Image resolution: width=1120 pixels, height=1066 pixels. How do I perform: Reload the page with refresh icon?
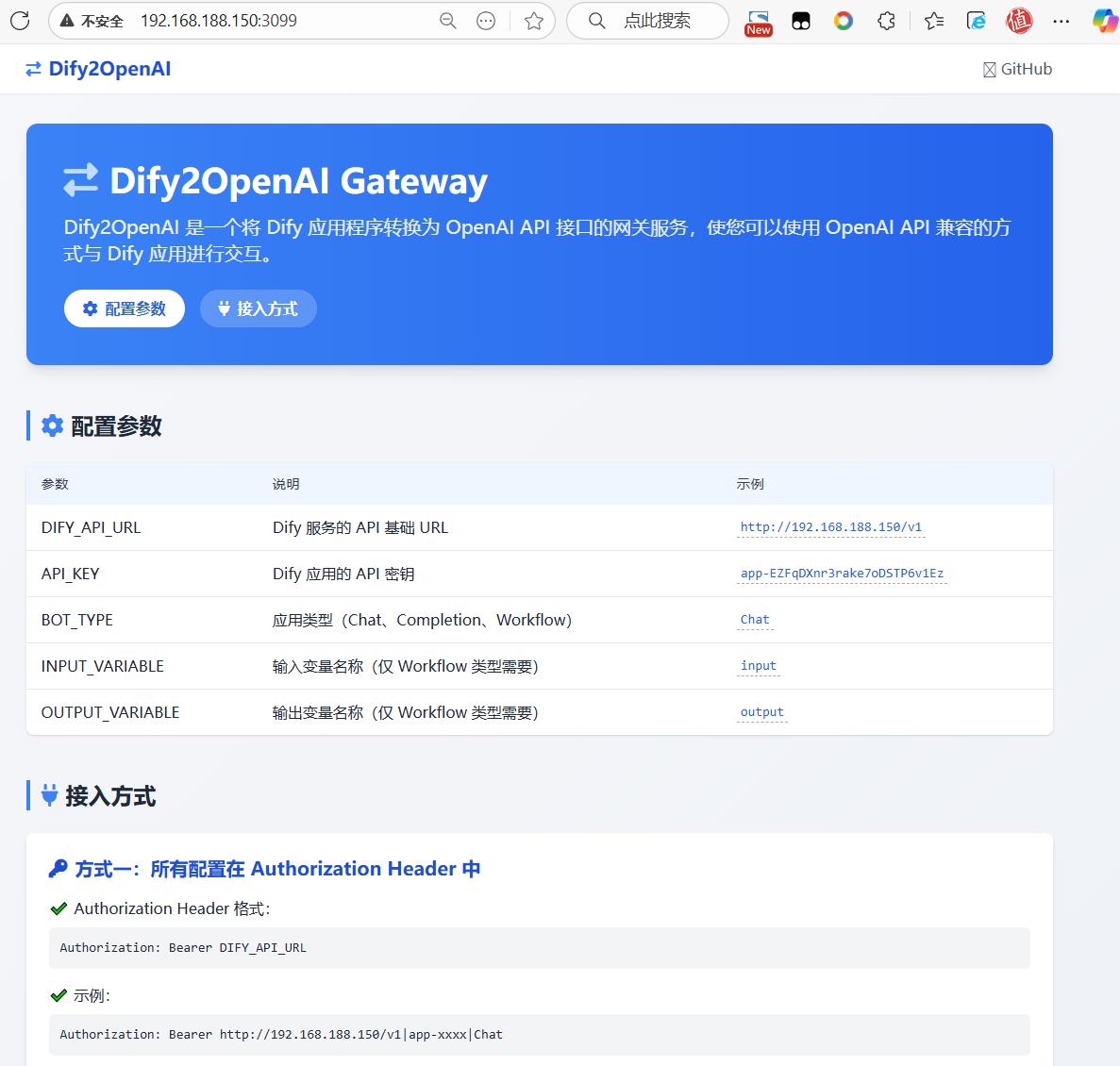20,21
